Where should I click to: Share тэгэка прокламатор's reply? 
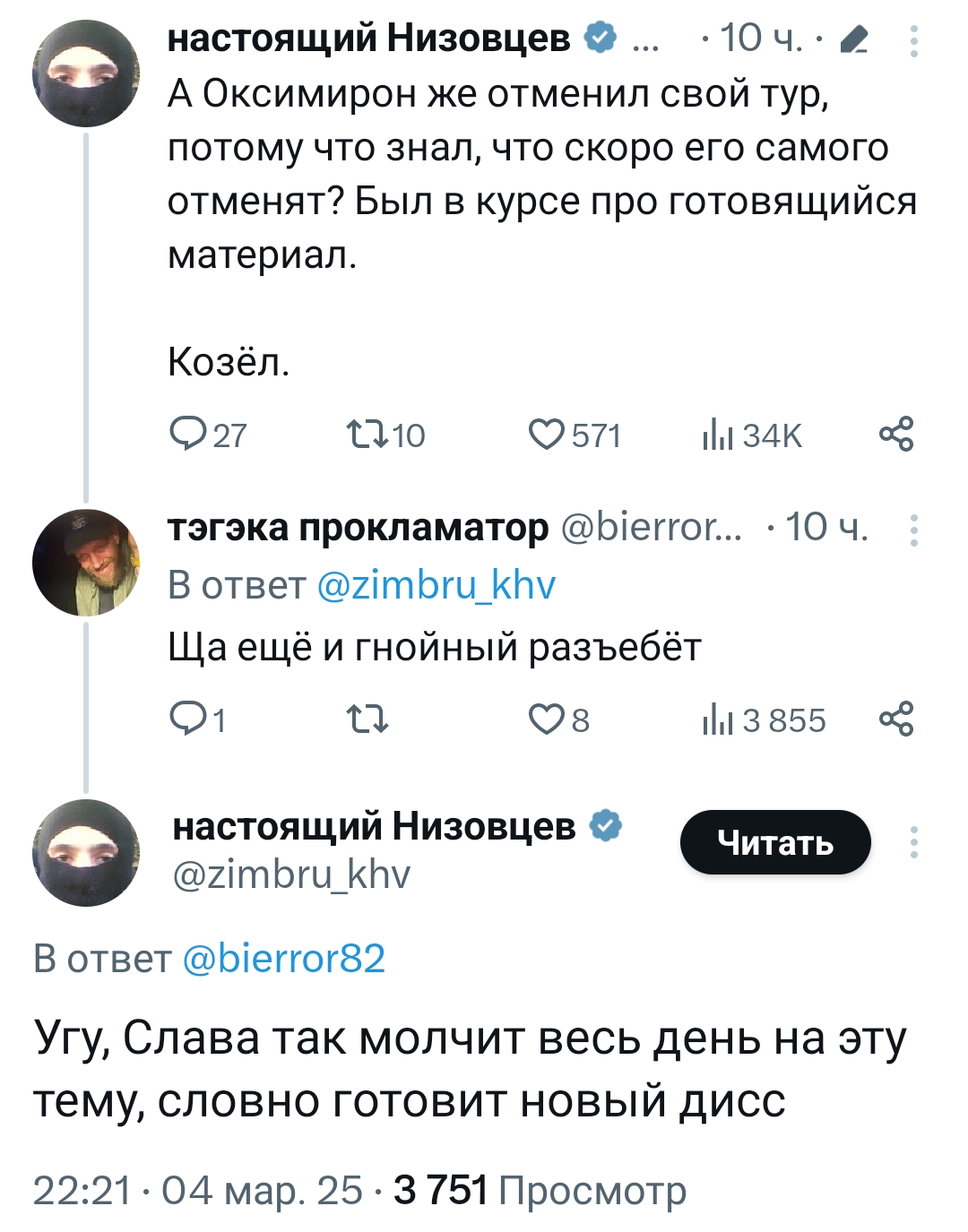tap(896, 719)
